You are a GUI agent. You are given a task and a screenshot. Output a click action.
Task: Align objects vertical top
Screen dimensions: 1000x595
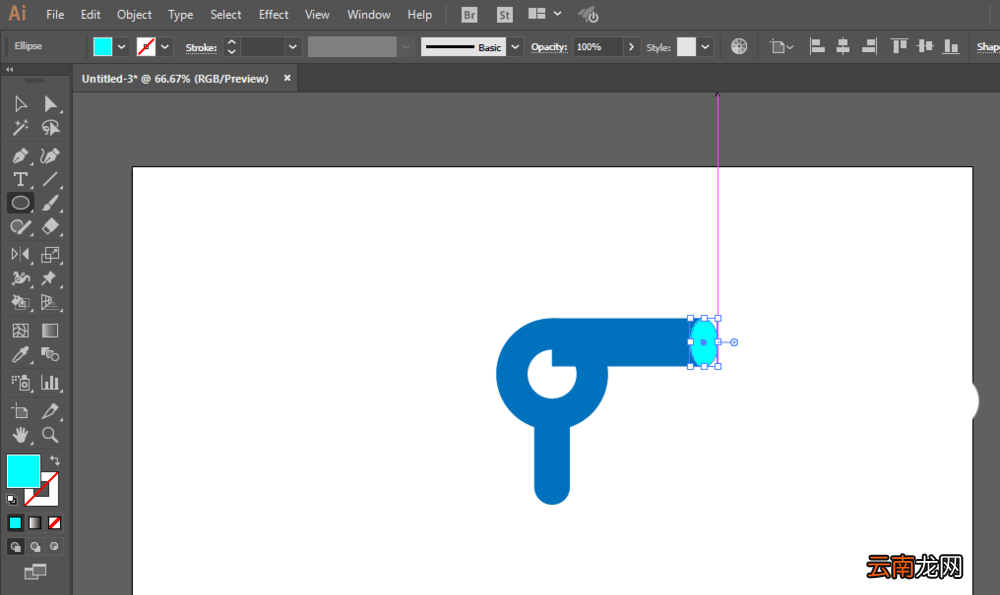[899, 46]
